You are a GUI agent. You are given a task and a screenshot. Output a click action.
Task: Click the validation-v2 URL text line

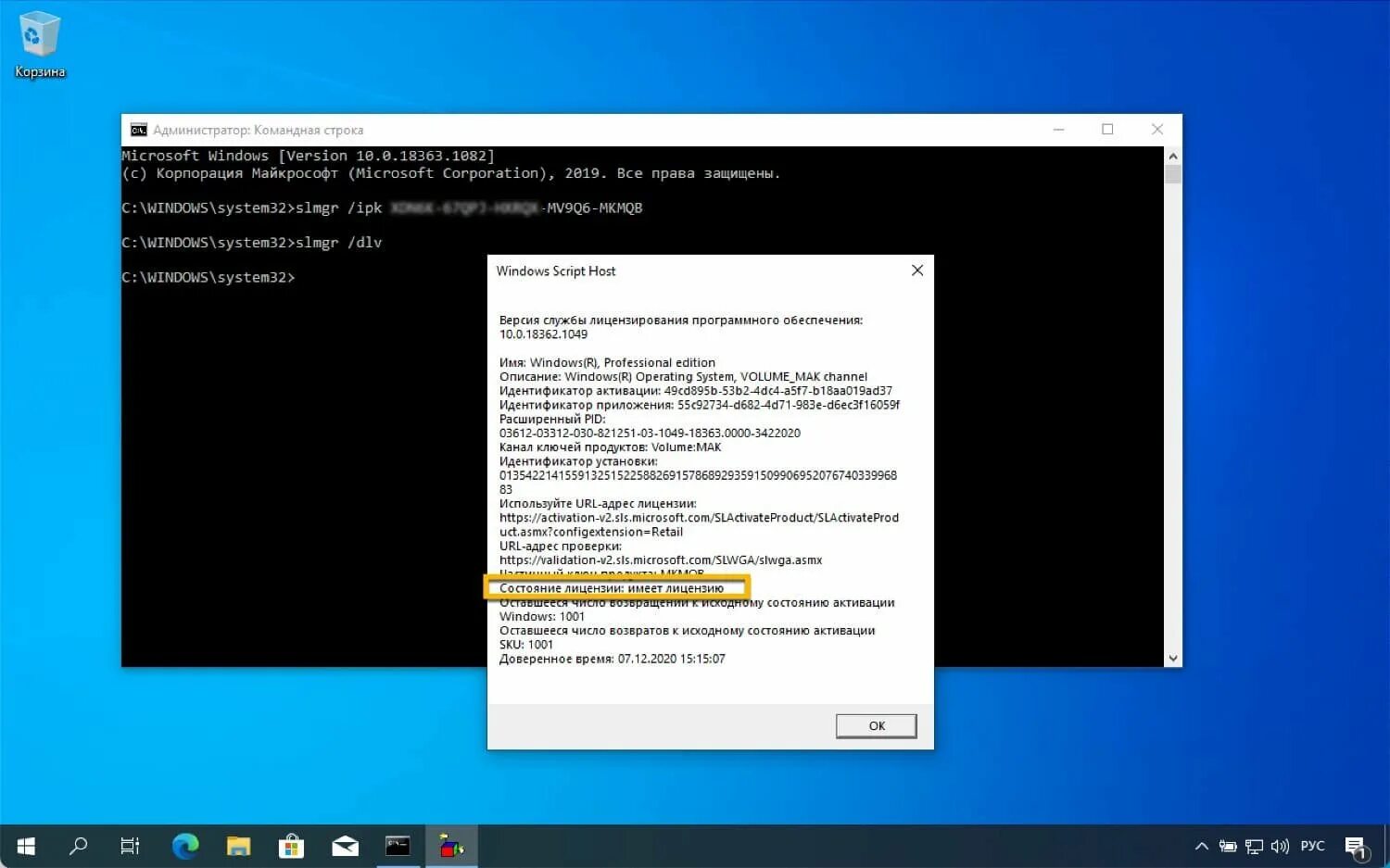pos(661,560)
